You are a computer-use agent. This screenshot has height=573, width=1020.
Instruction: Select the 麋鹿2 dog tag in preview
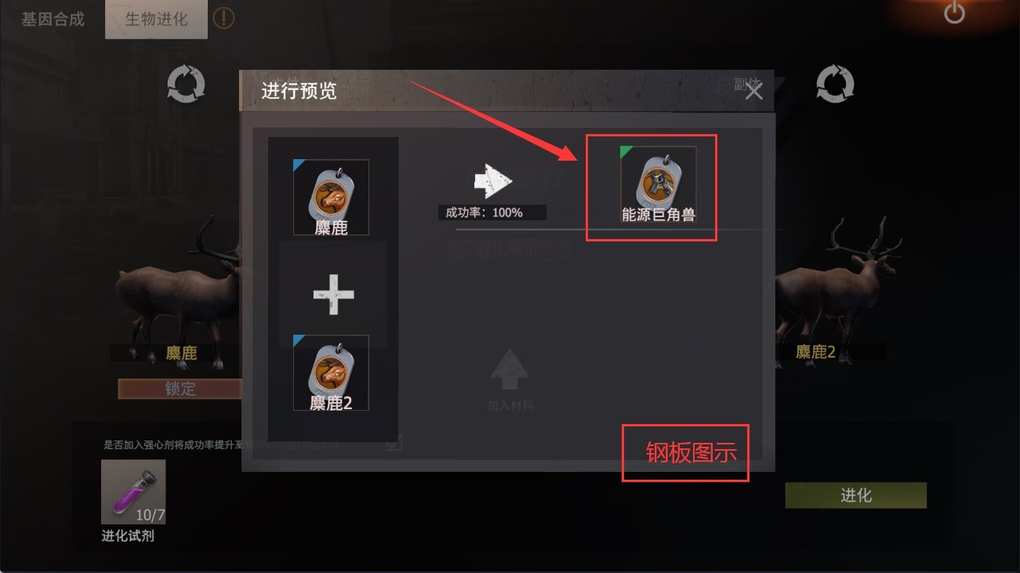pos(331,373)
